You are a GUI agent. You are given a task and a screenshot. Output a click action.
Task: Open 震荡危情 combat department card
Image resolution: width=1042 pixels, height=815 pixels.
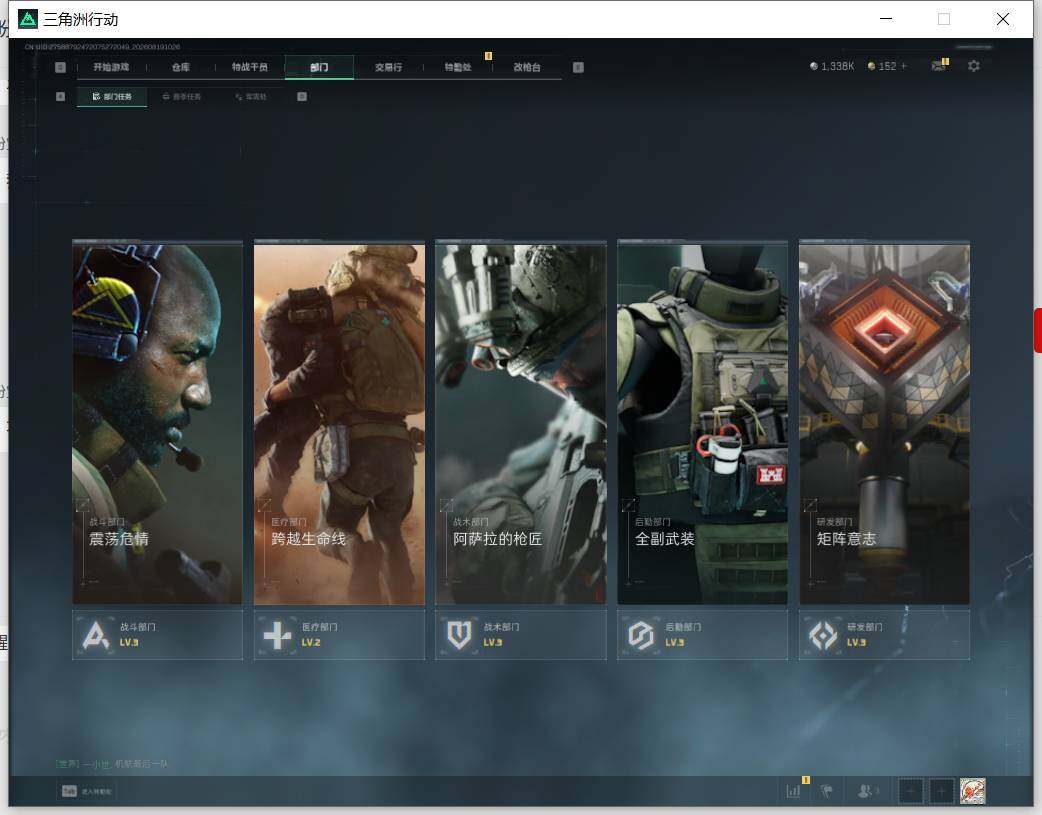point(157,423)
